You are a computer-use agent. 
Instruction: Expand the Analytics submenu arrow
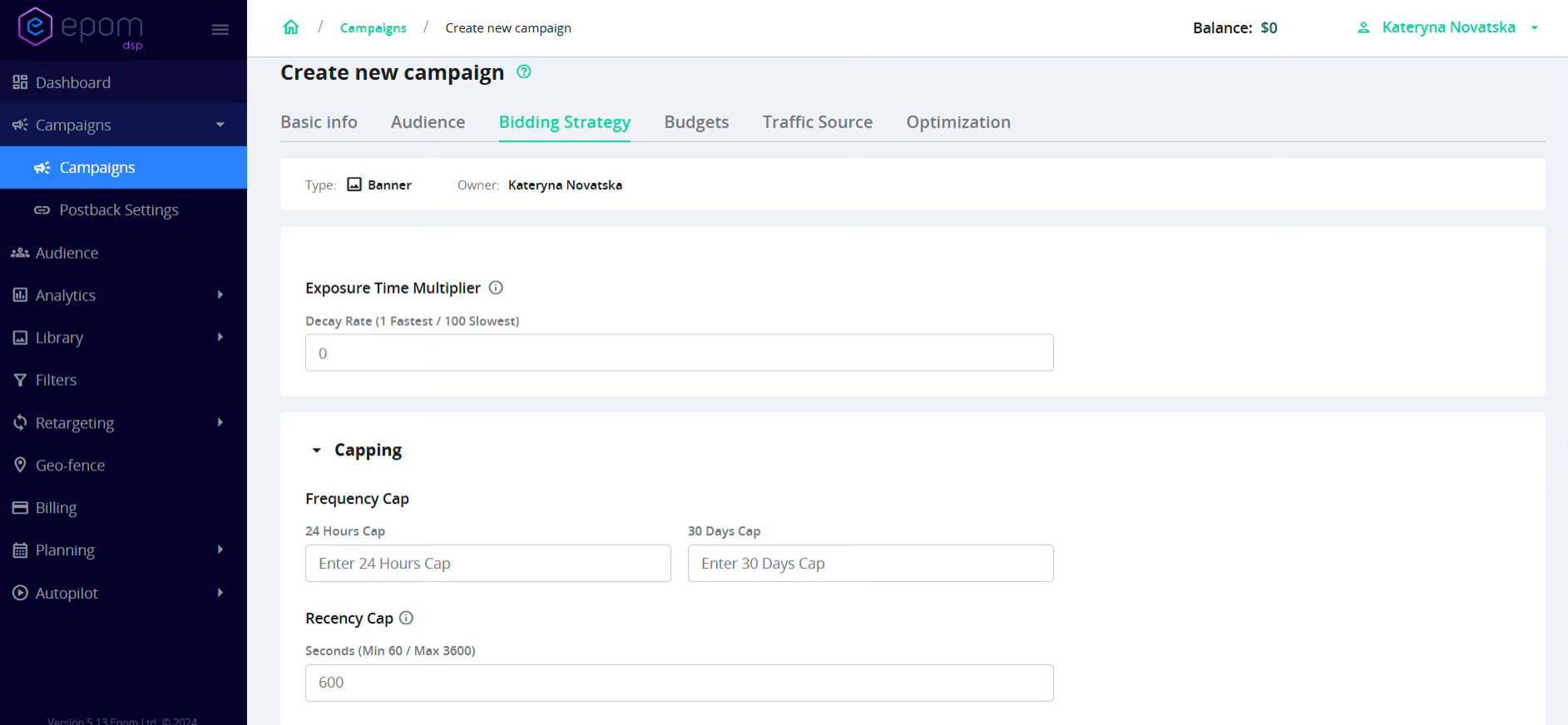[220, 295]
